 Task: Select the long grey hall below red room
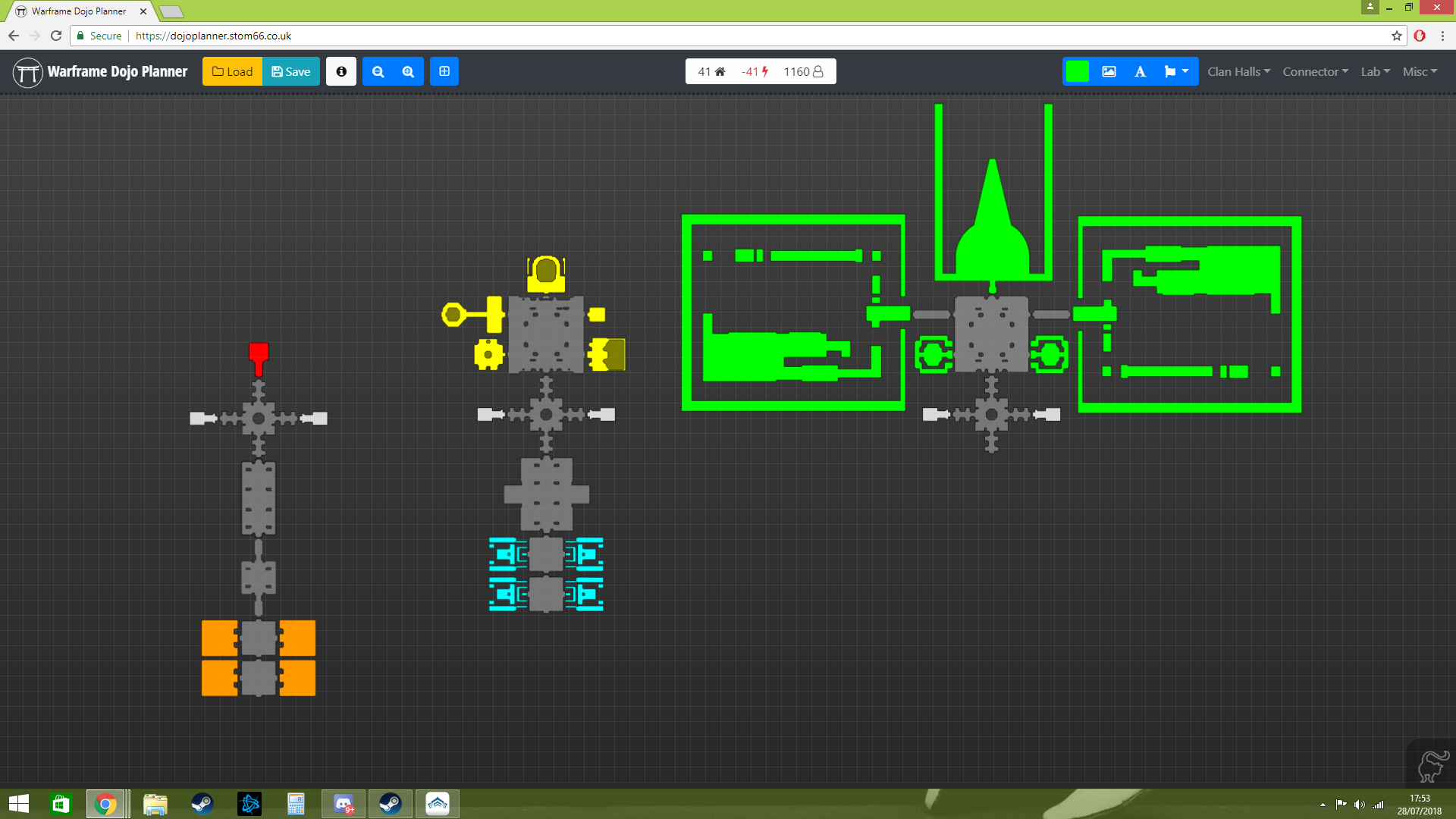(x=259, y=498)
